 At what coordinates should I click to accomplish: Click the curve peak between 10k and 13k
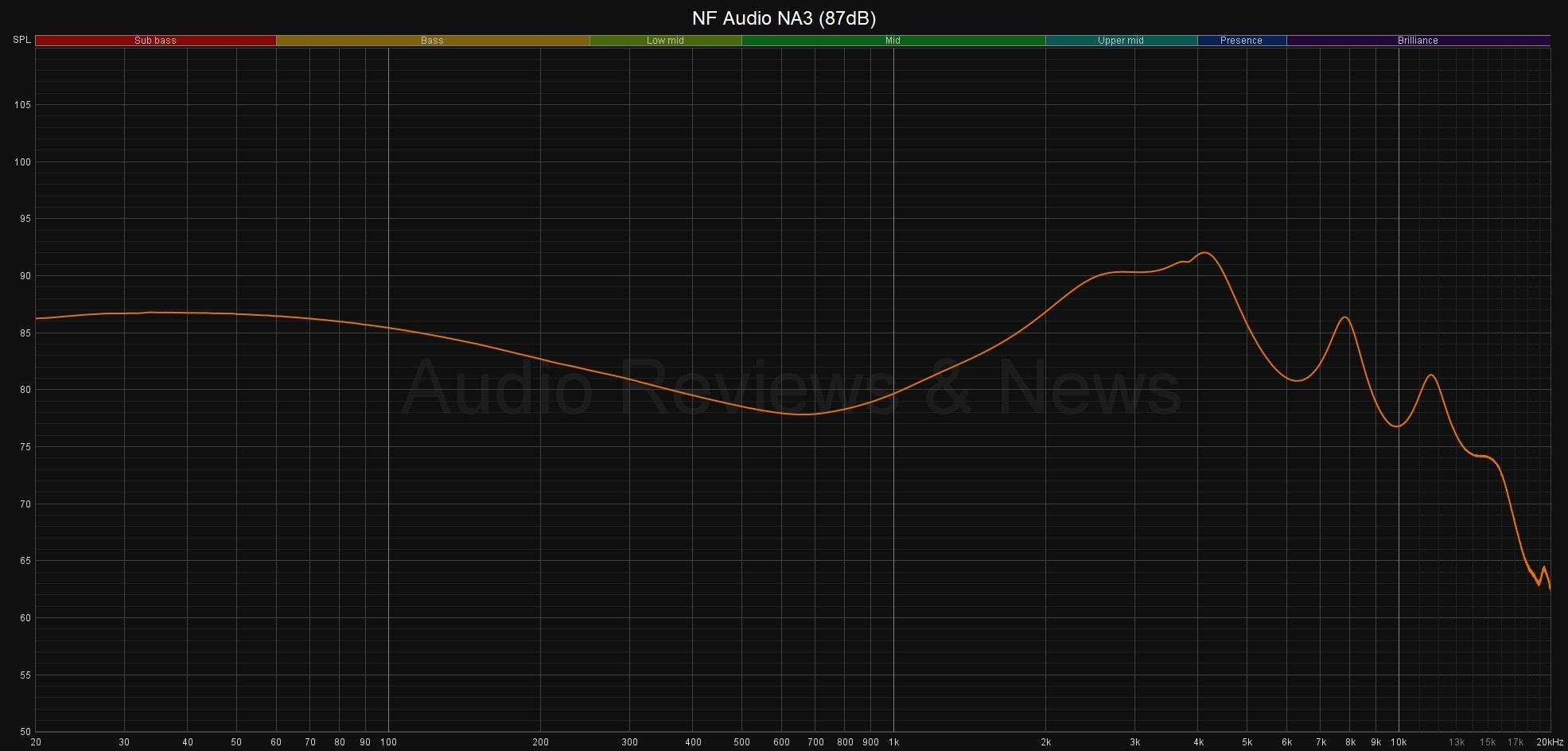pos(1431,375)
